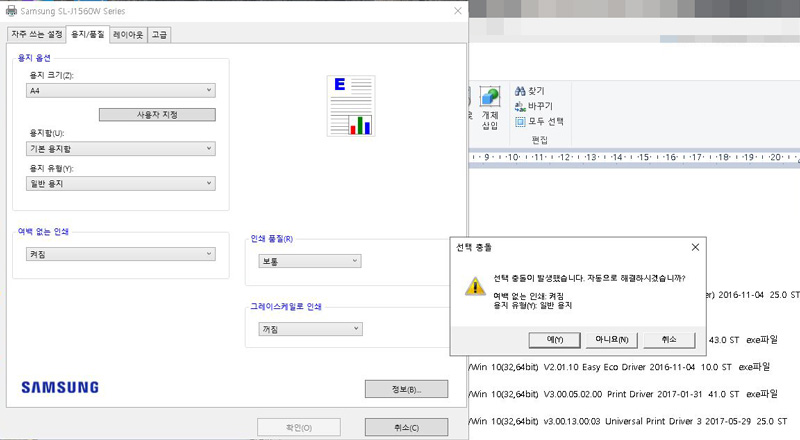Click the '용지 유형(Y): 일반 용지' message line
This screenshot has width=800, height=440.
pos(532,305)
